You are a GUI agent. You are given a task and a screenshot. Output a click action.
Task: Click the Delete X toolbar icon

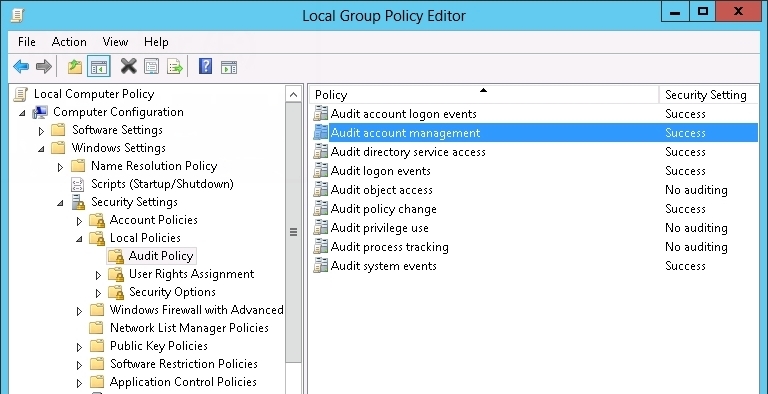tap(128, 66)
